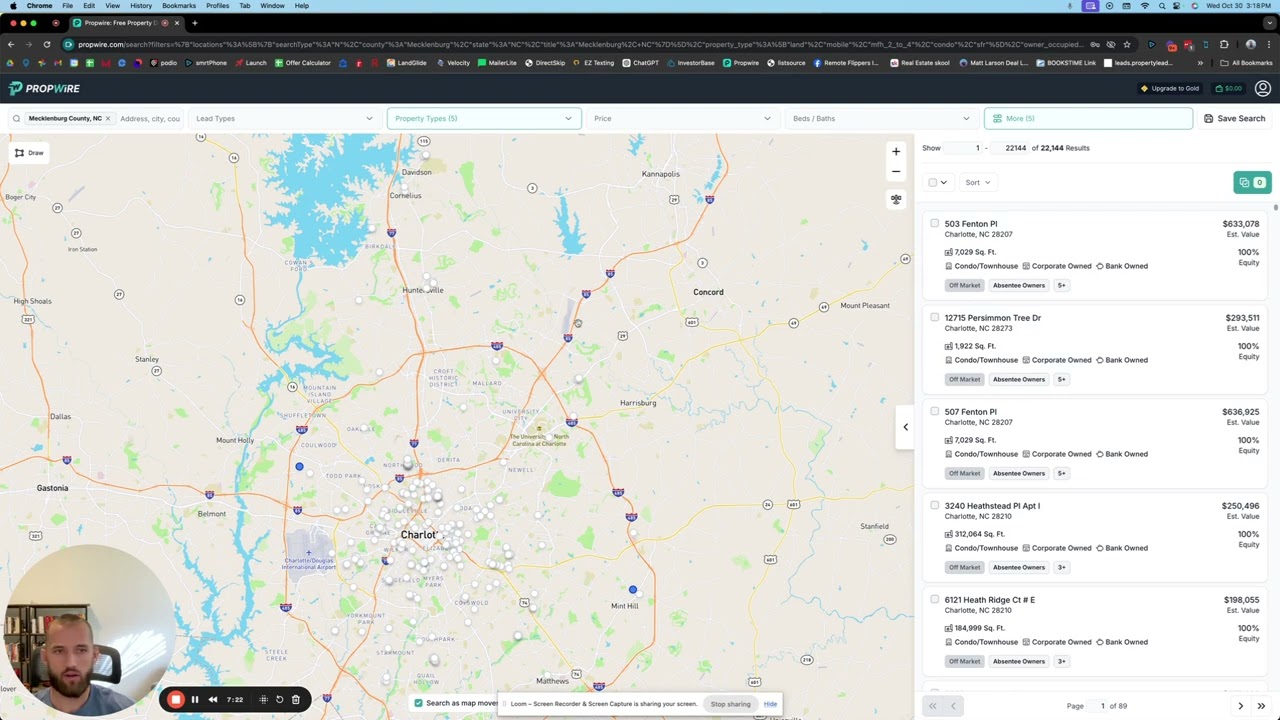Screen dimensions: 1280x720
Task: Click the search magnifier icon
Action: pyautogui.click(x=16, y=118)
